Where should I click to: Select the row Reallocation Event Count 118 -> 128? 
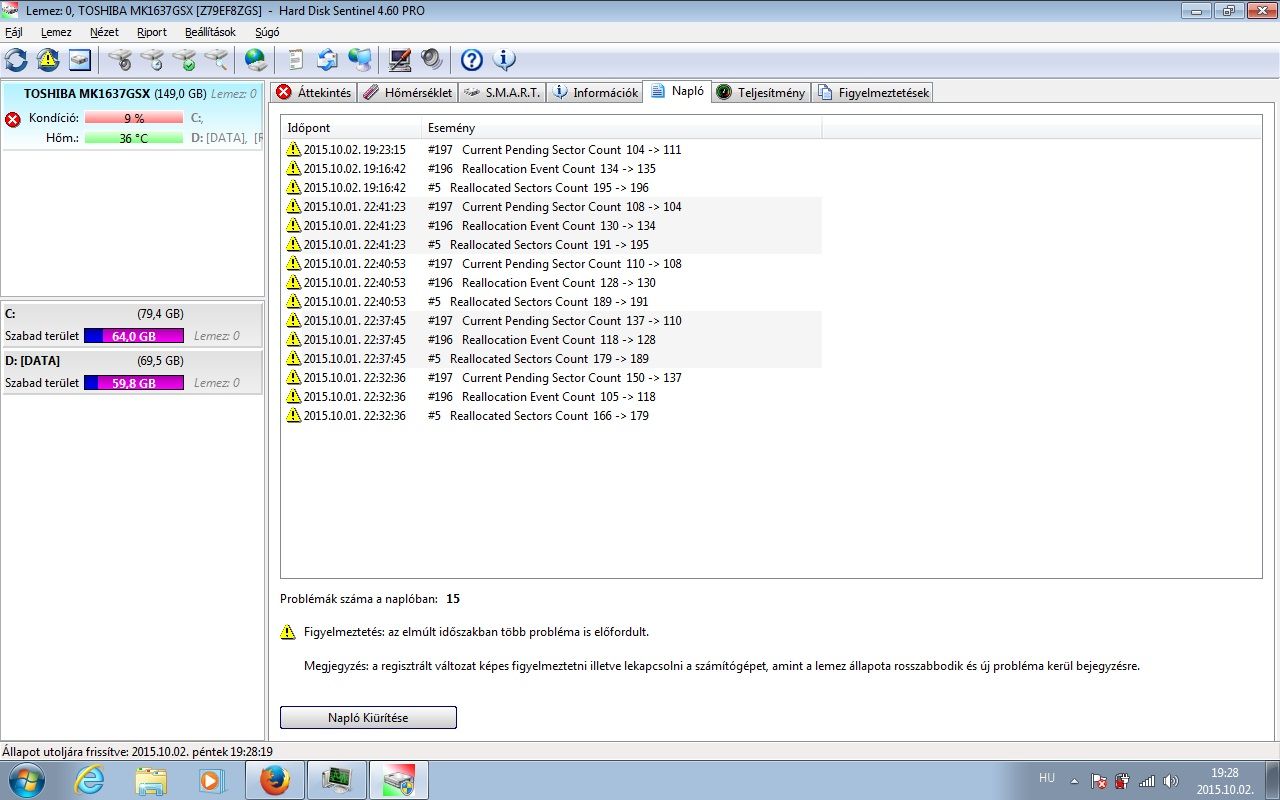pos(552,339)
